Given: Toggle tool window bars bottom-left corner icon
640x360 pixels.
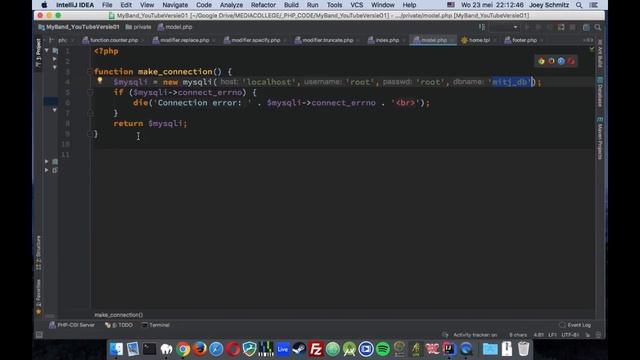Looking at the screenshot, I should 39,335.
